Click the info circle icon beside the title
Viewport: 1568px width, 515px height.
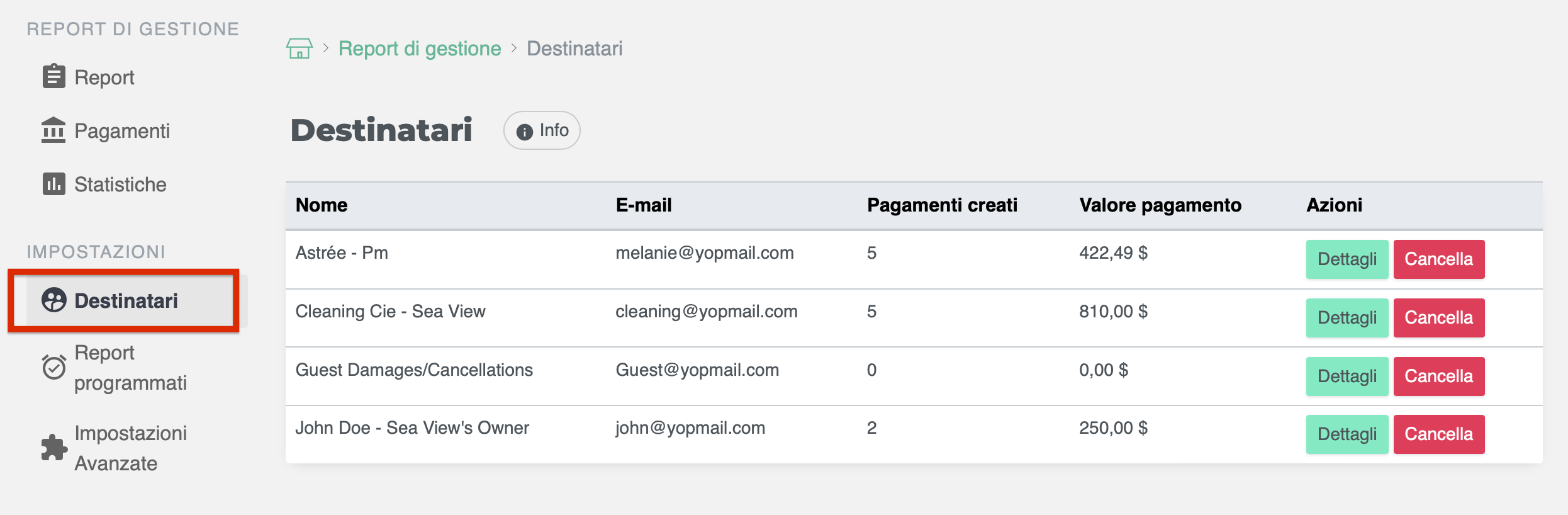(x=524, y=132)
